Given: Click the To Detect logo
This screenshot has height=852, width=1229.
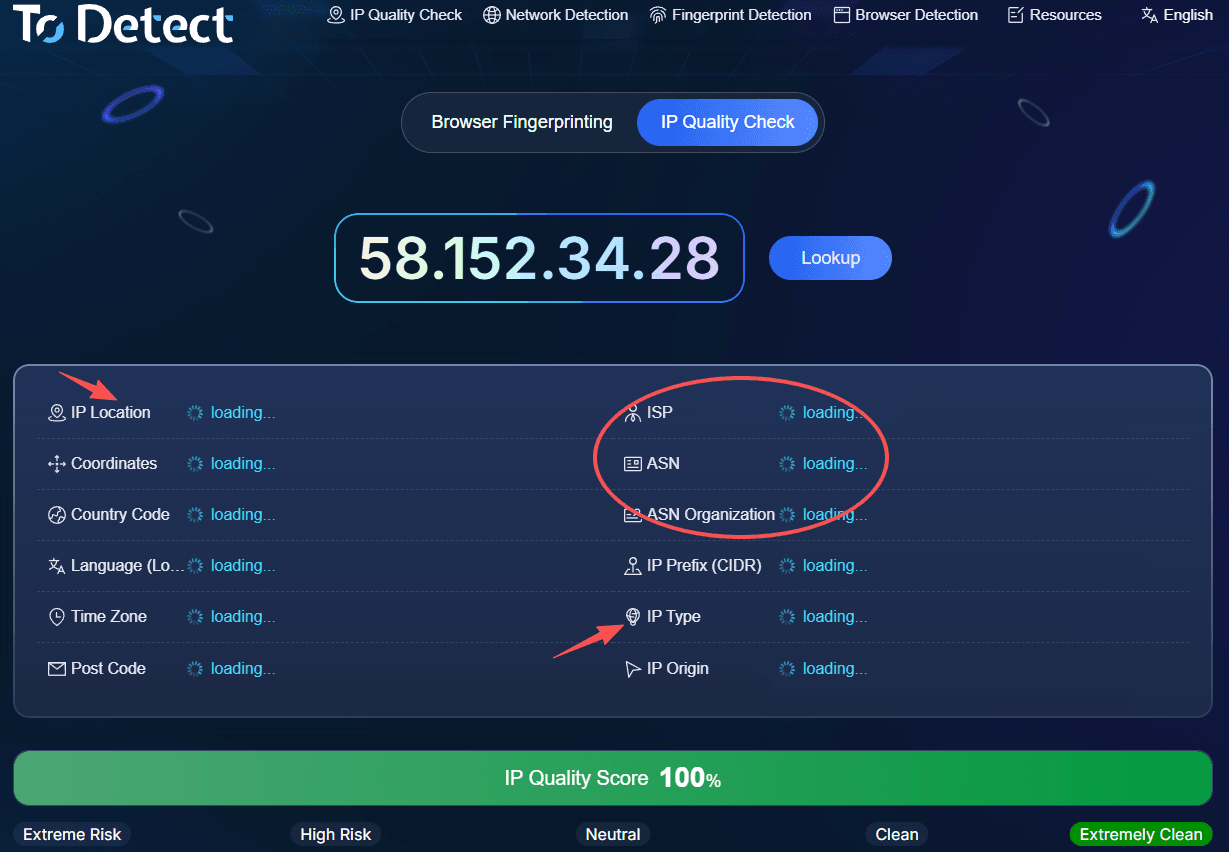Looking at the screenshot, I should pos(123,23).
